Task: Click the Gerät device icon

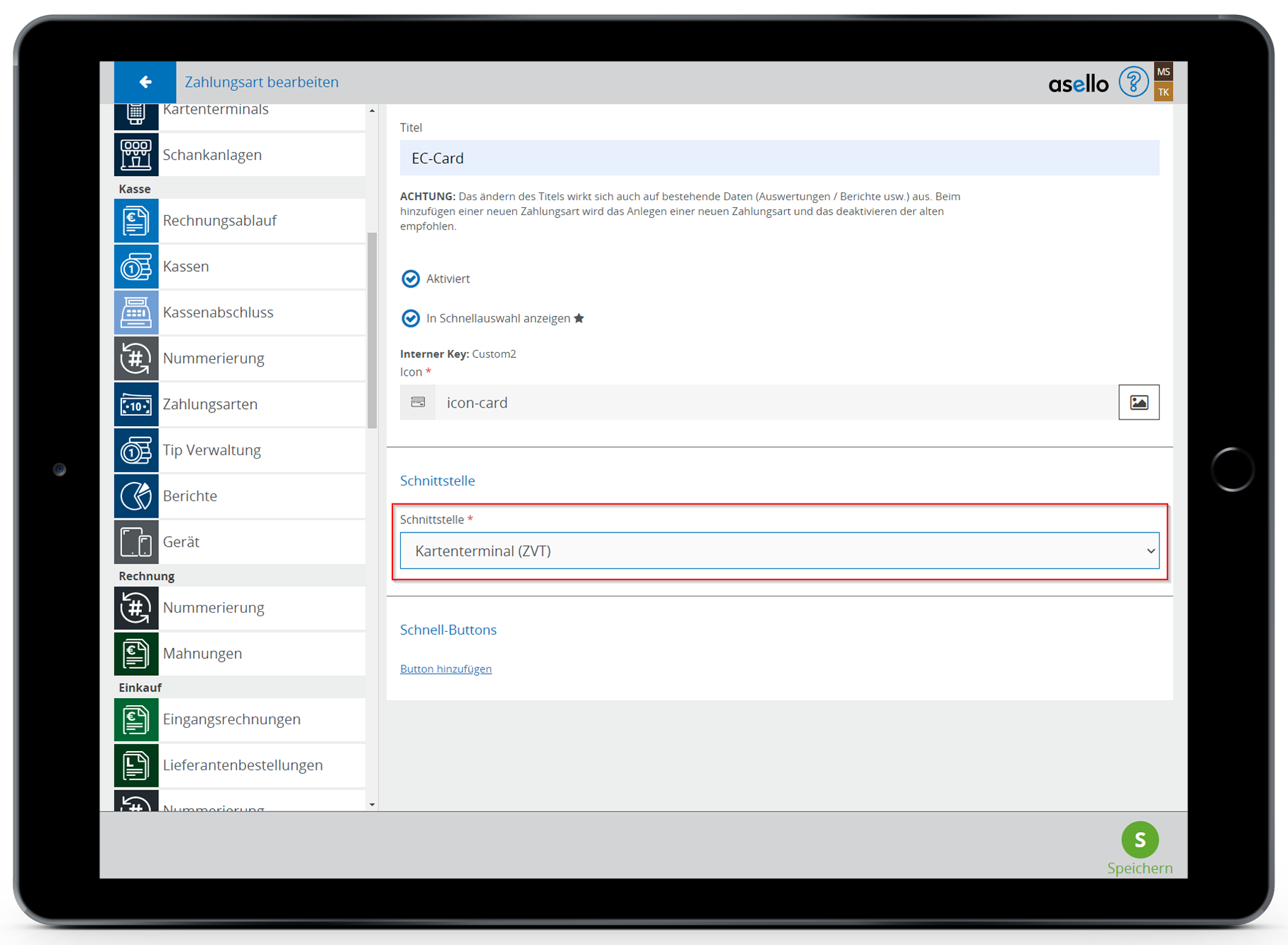Action: (136, 542)
